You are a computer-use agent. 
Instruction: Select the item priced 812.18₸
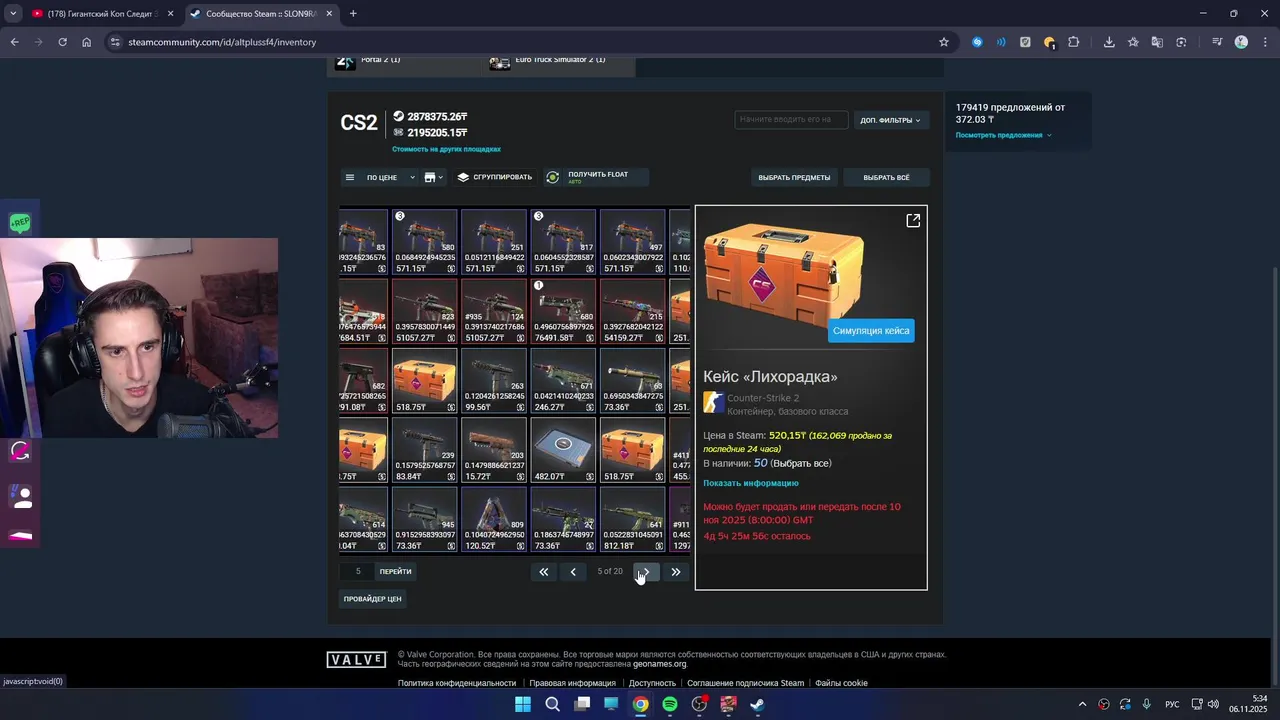[632, 519]
